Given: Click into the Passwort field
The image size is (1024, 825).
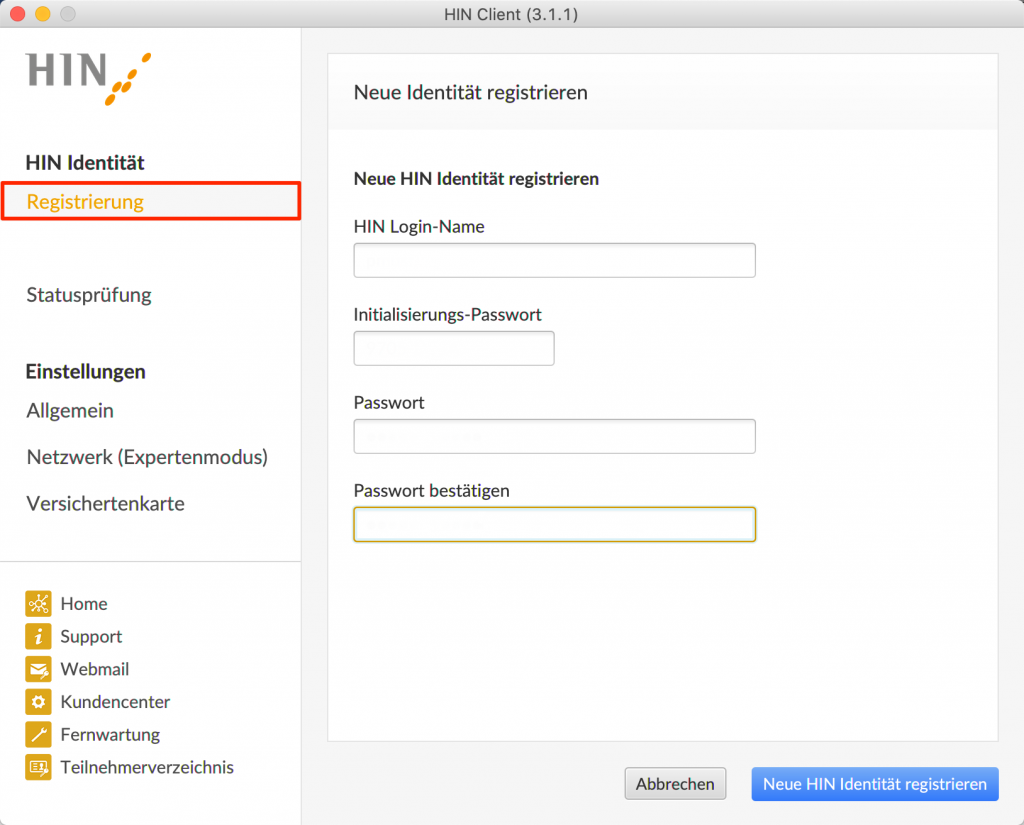Looking at the screenshot, I should (x=554, y=436).
